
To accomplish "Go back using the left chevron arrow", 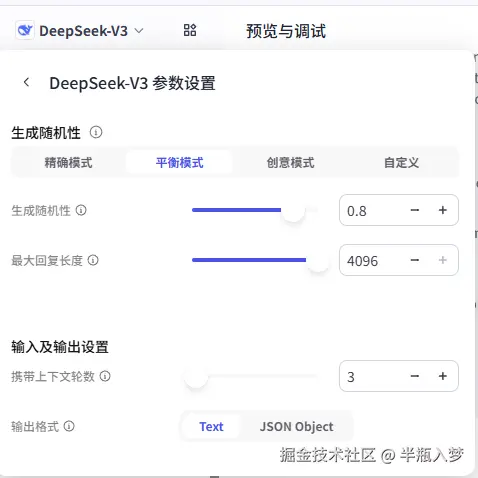I will [27, 82].
